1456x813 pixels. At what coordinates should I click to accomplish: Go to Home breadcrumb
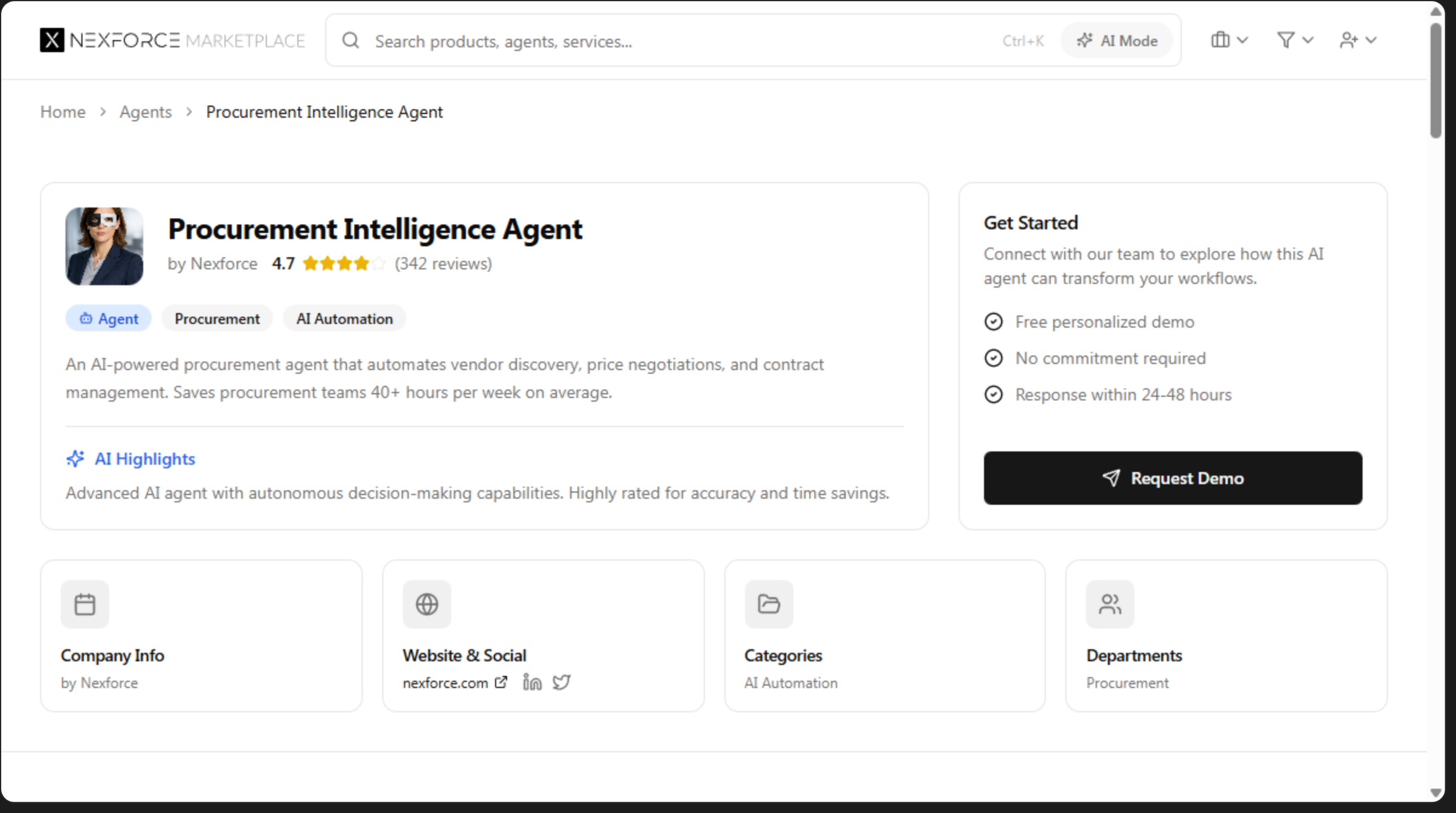coord(62,112)
